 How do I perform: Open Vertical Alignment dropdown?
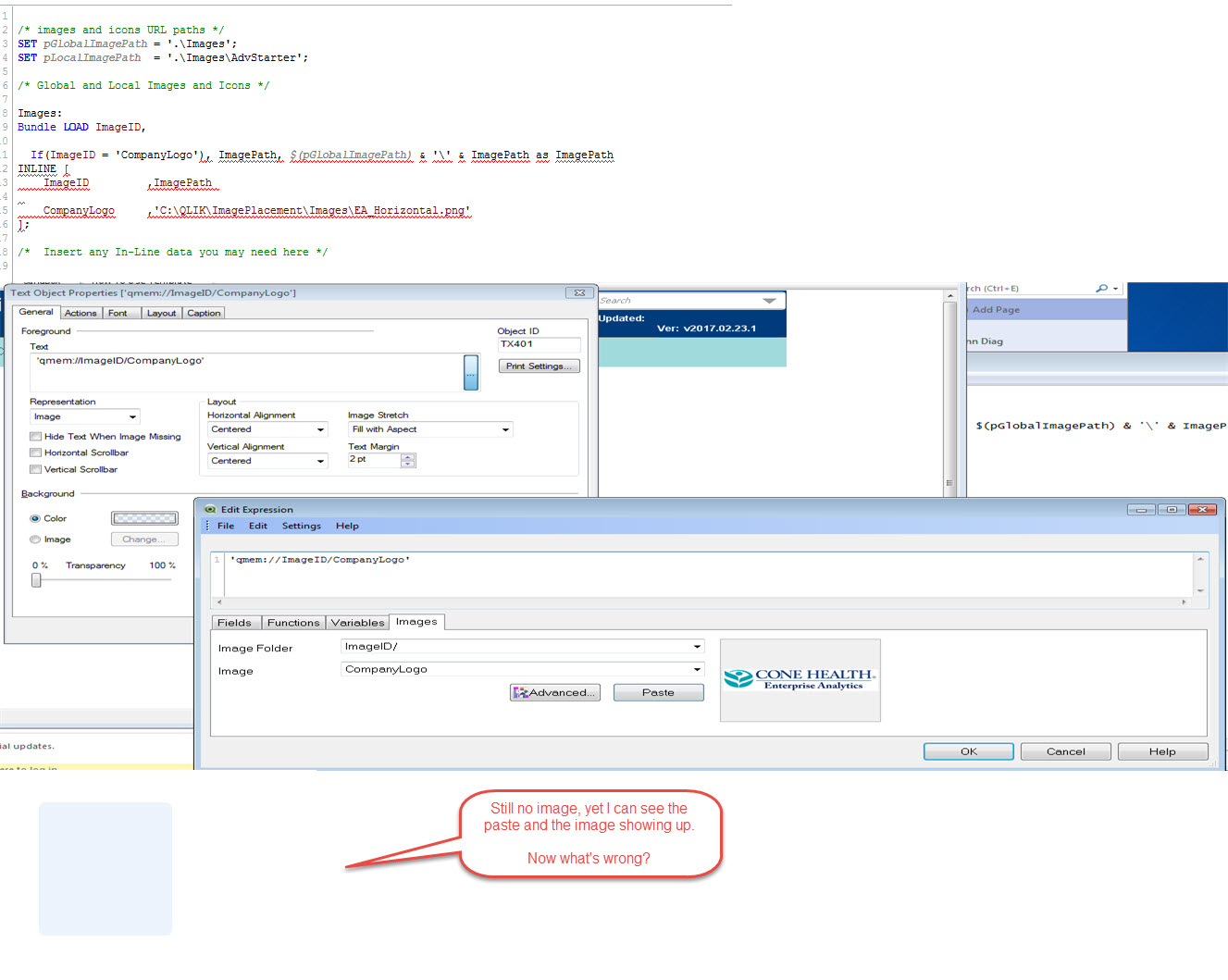tap(267, 461)
